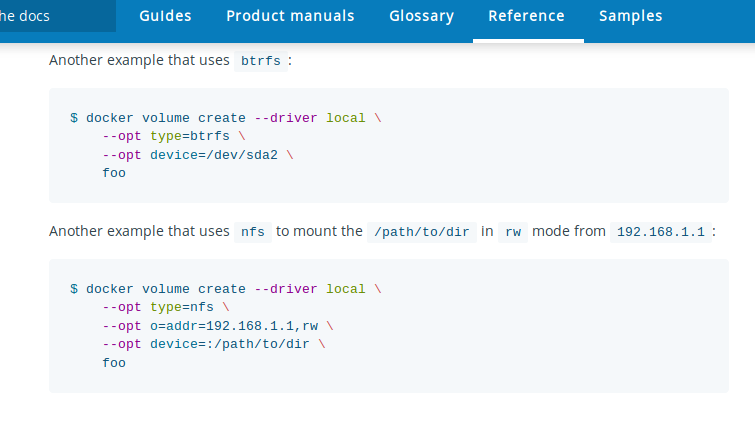Click the '--opt type=nfs' code line
Viewport: 755px width, 430px height.
click(x=166, y=307)
